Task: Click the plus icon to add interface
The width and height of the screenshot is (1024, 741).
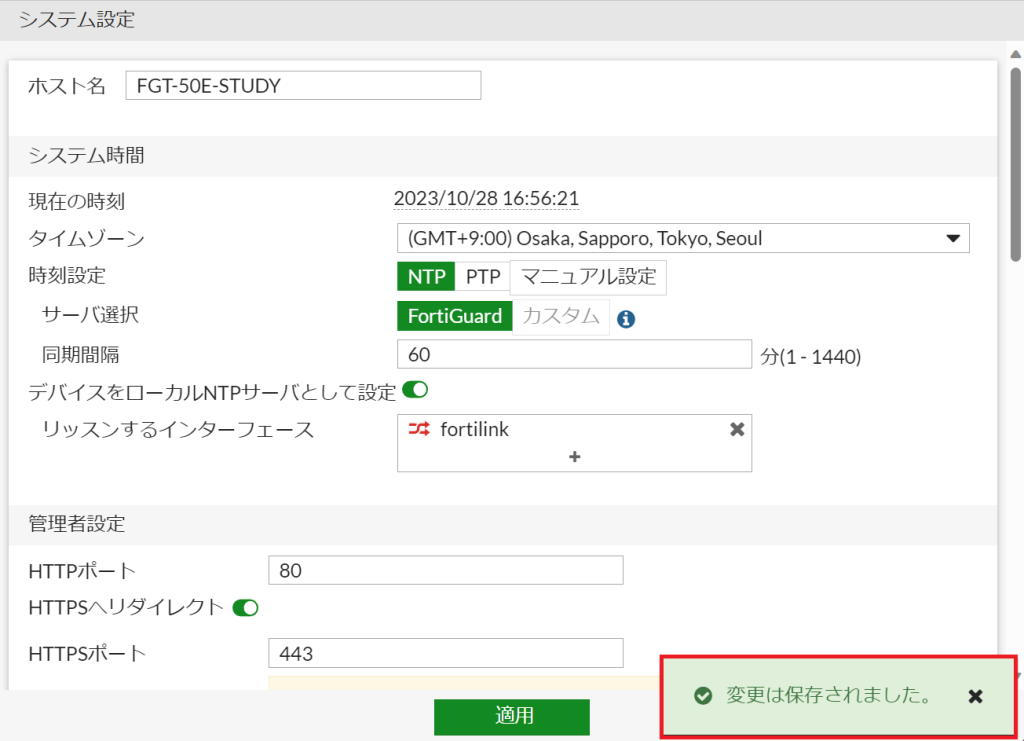Action: click(x=574, y=456)
